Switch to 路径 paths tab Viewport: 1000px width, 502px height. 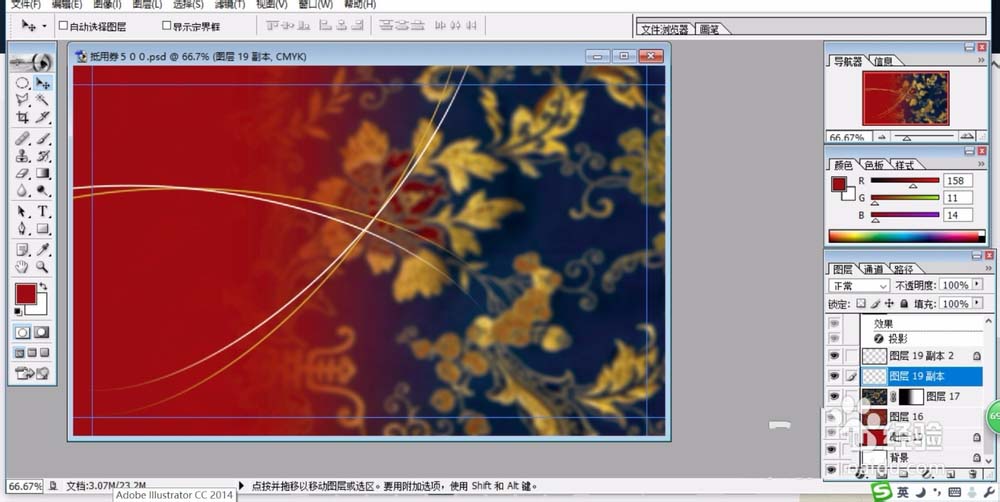(903, 269)
